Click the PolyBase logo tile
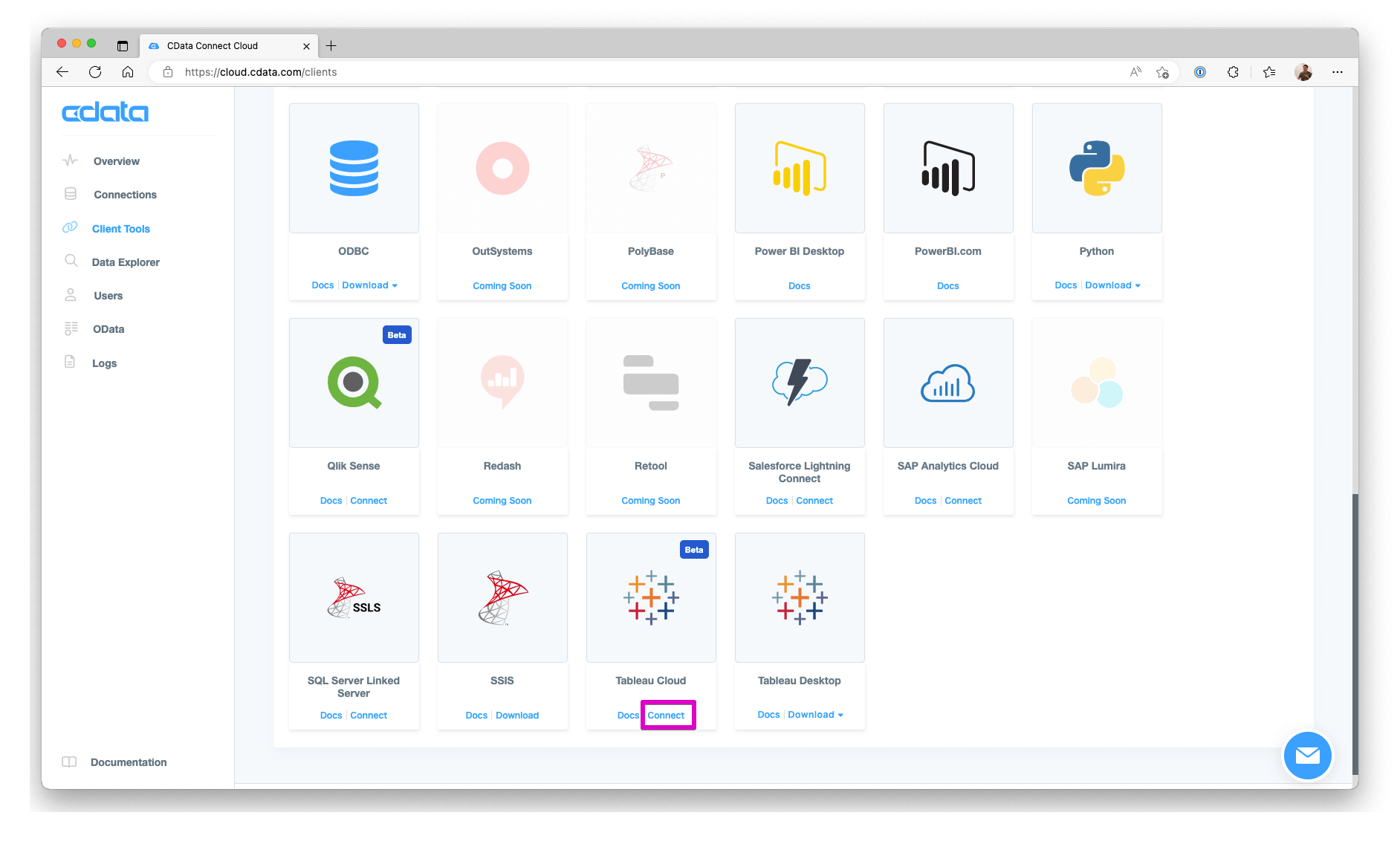This screenshot has height=844, width=1400. pos(651,168)
